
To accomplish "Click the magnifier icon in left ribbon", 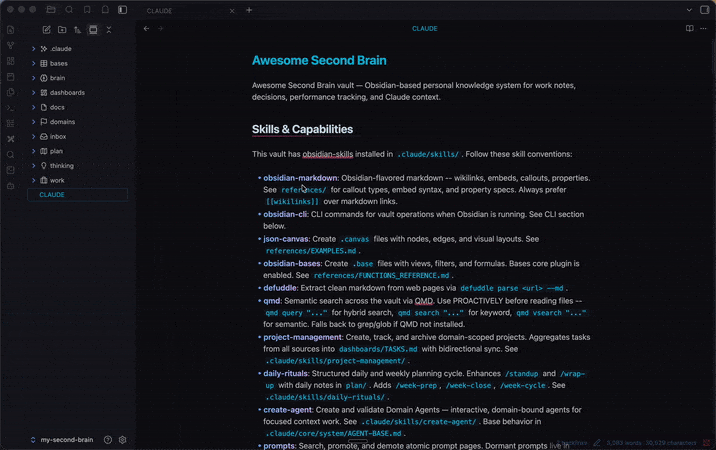I will click(11, 154).
